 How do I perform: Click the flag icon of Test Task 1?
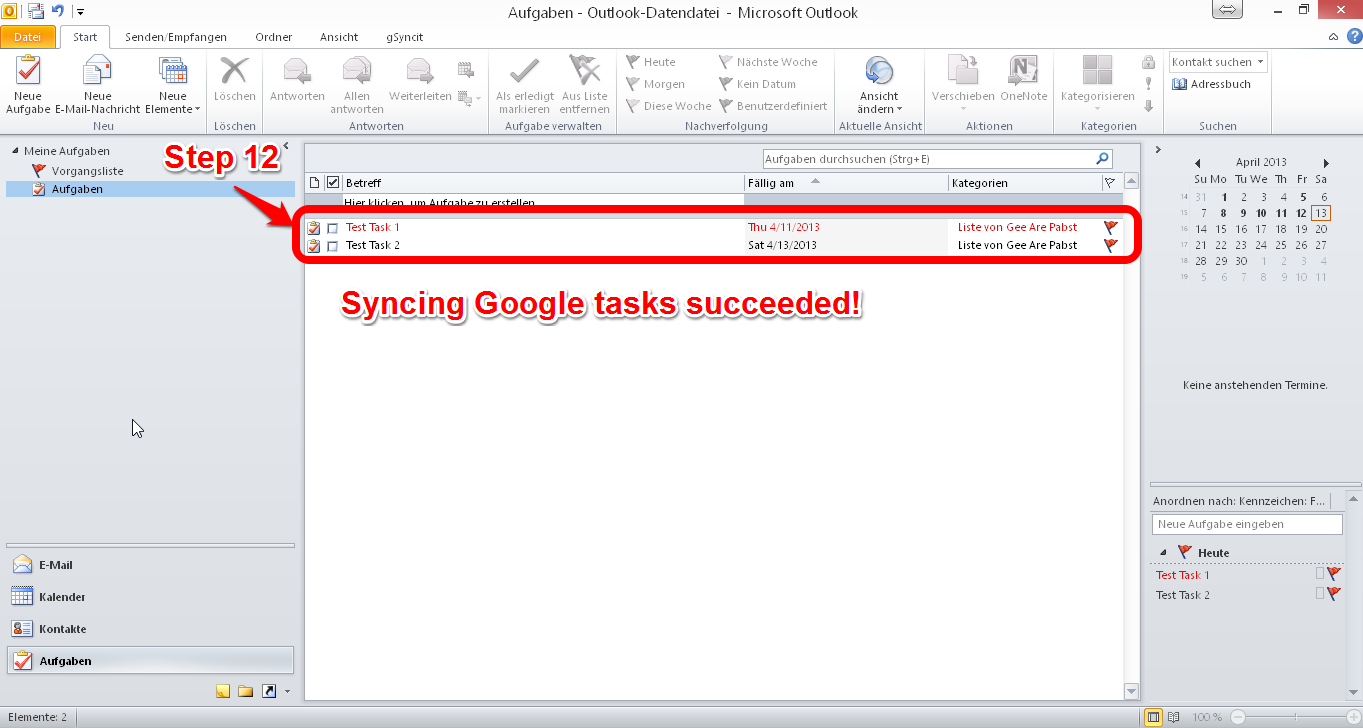point(1110,228)
